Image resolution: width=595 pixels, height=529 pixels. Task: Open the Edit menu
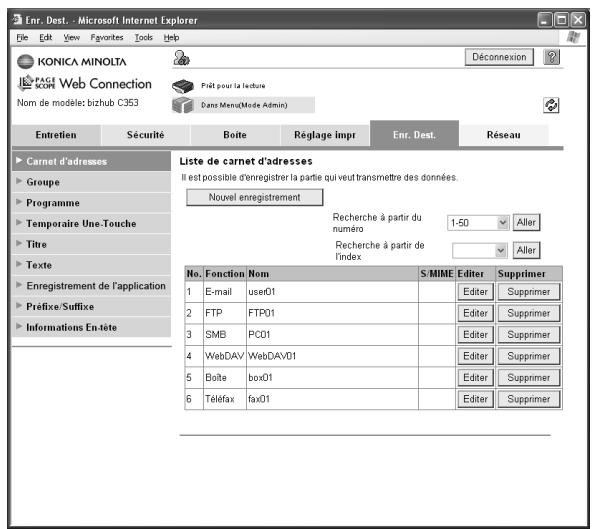point(46,38)
